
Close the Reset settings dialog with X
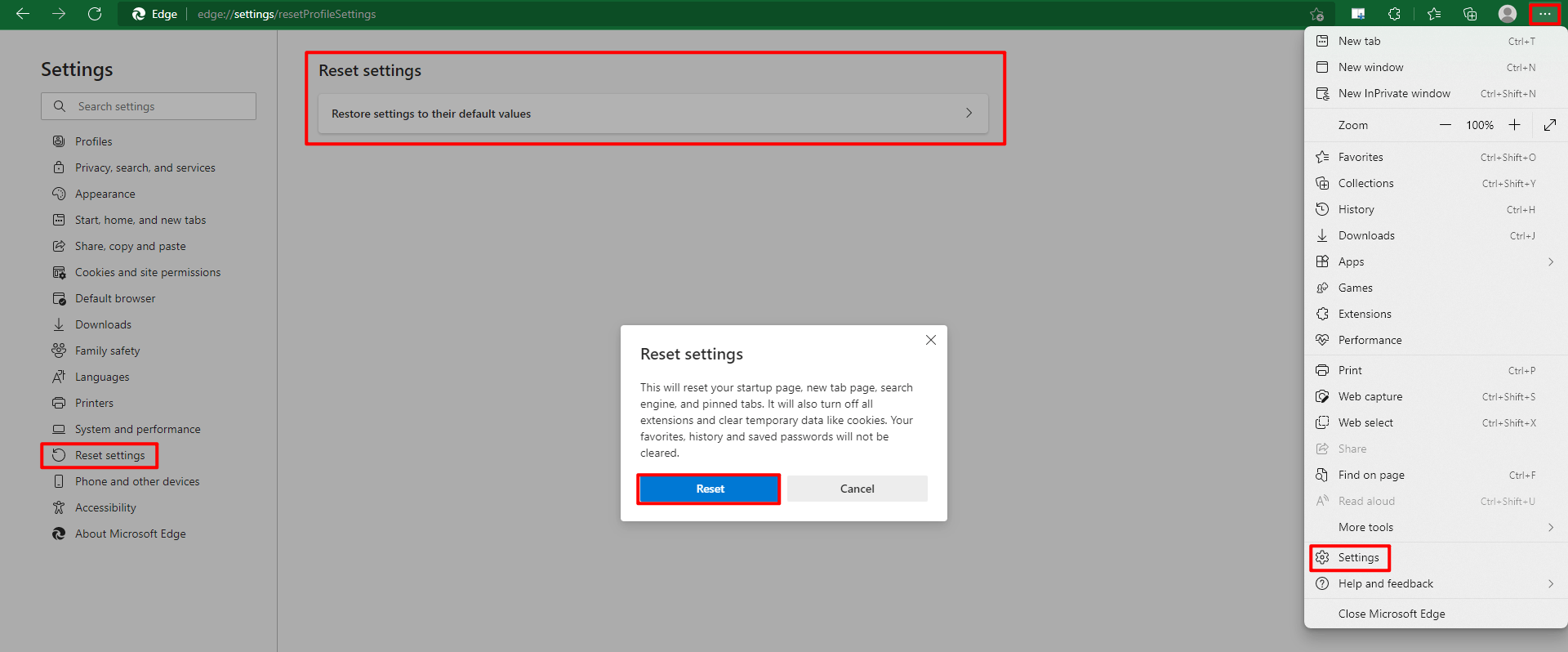(931, 340)
